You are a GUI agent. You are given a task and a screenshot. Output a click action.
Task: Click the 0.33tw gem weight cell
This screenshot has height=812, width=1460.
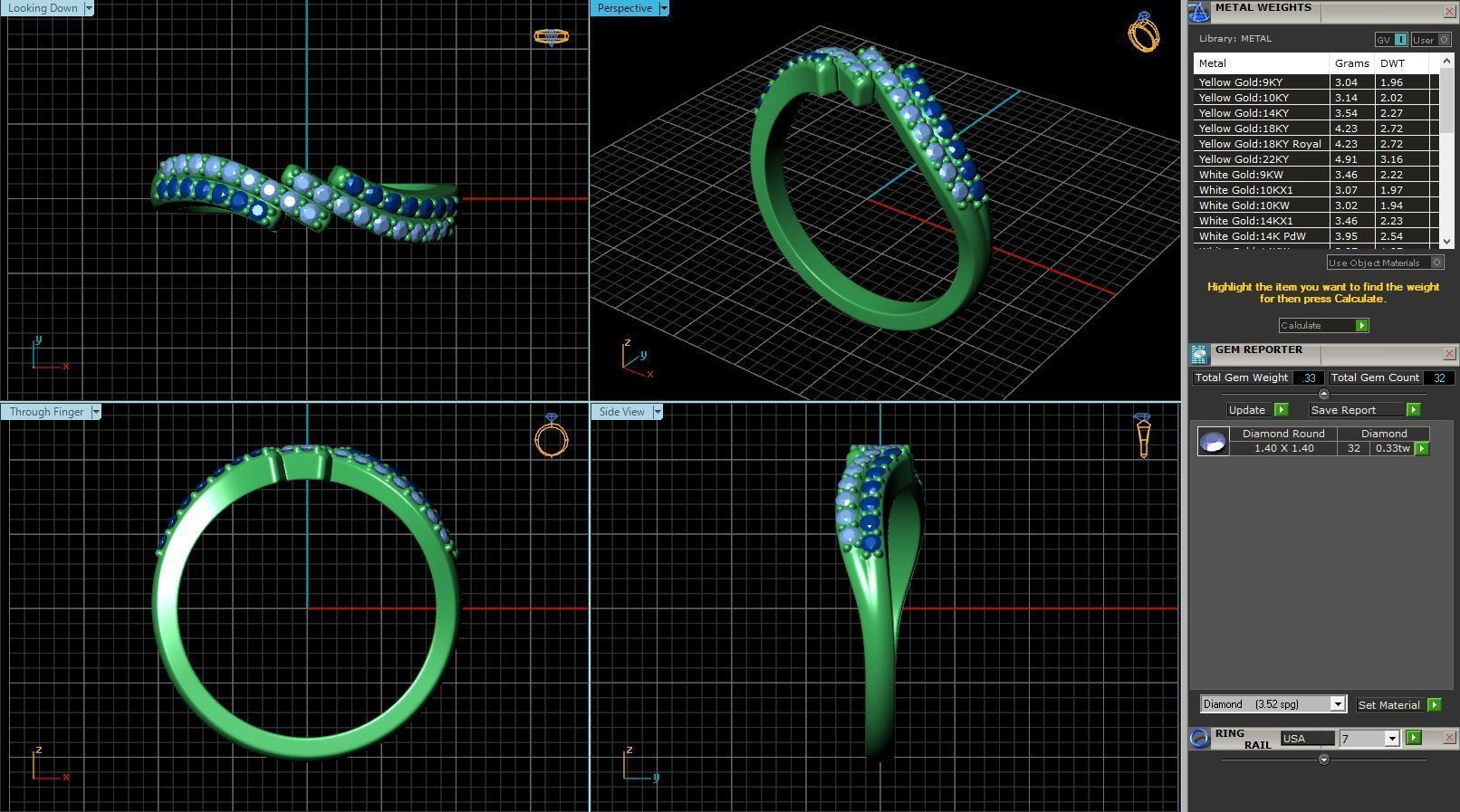pos(1392,449)
